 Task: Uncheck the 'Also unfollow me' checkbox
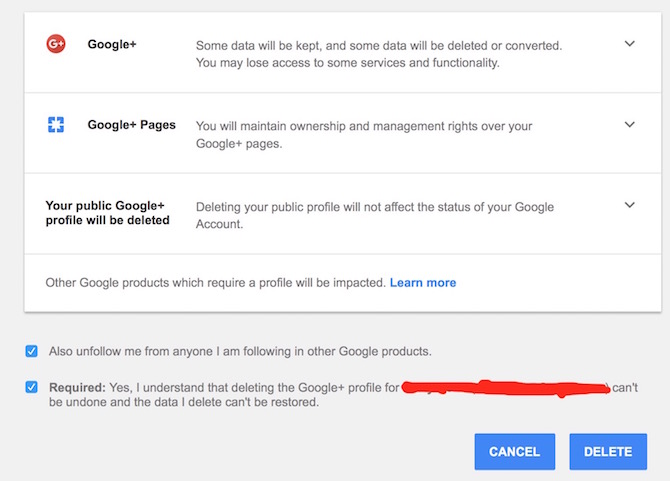coord(32,351)
